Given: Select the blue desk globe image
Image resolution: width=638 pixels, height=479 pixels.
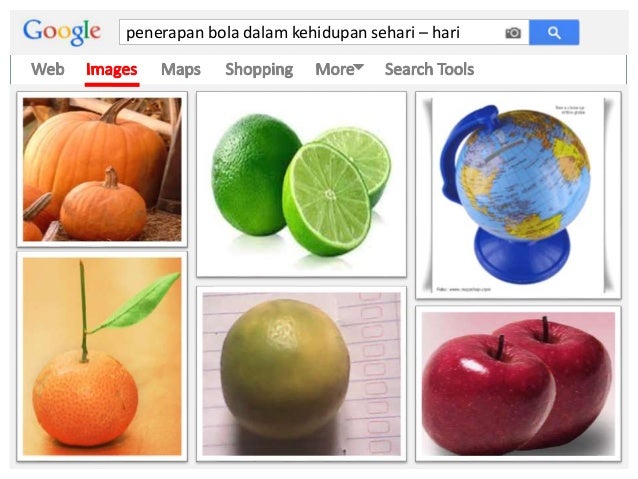Looking at the screenshot, I should (x=518, y=195).
